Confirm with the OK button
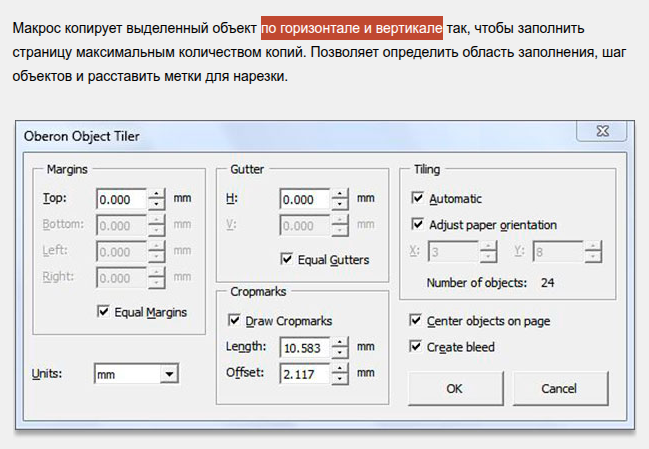649x449 pixels. click(x=455, y=388)
